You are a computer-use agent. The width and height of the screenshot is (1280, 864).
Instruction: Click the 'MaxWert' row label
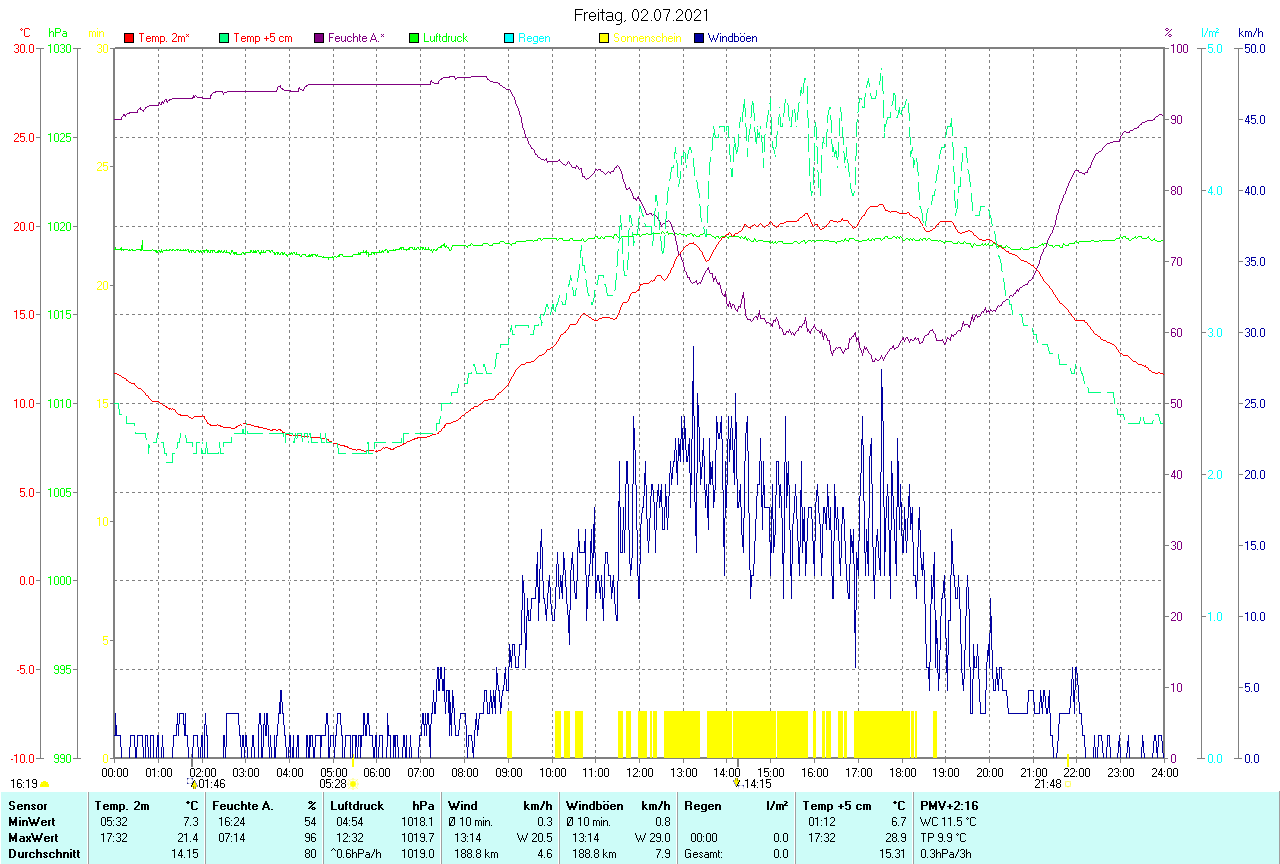(32, 837)
